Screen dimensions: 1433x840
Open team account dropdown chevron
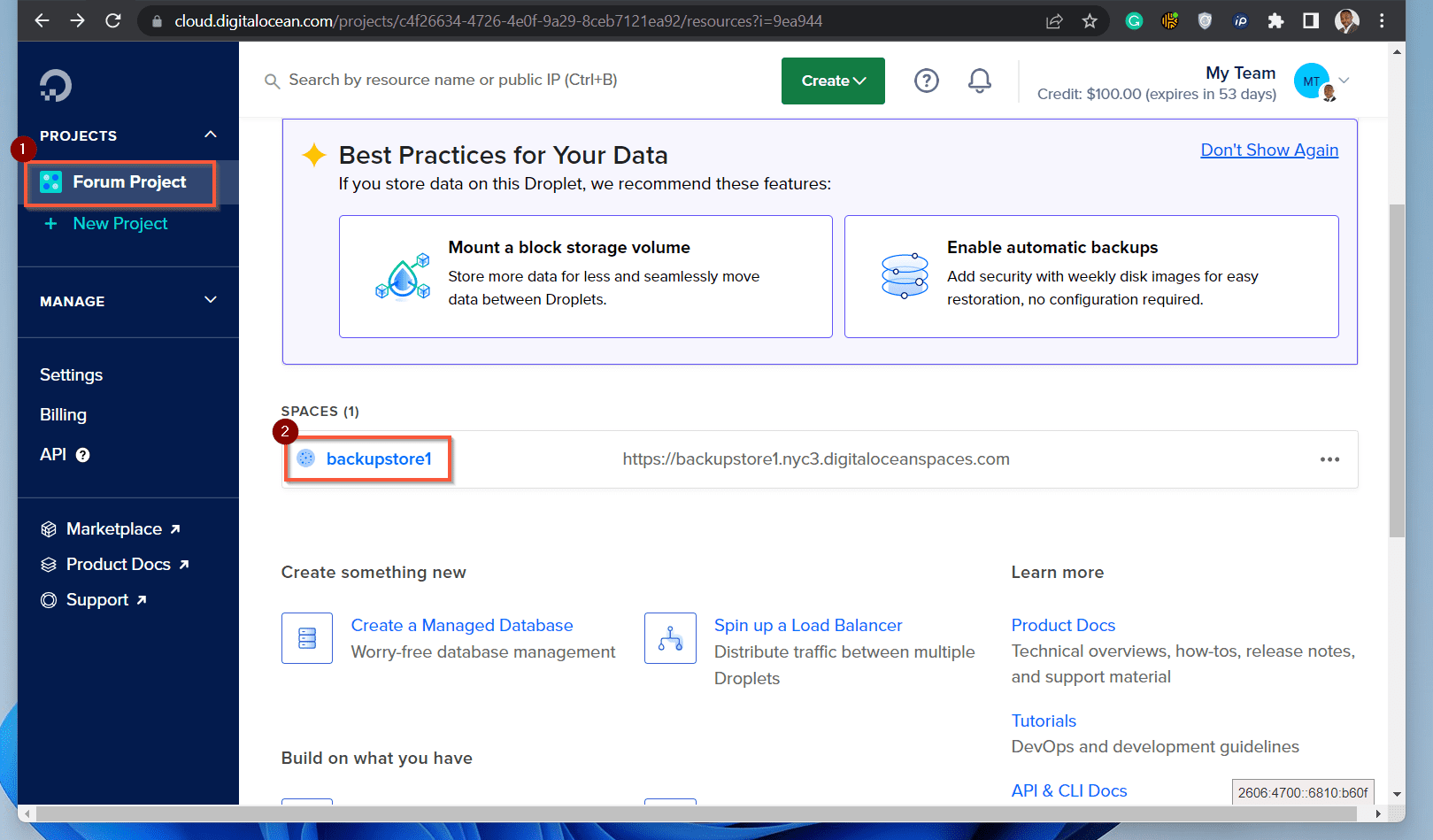pyautogui.click(x=1344, y=81)
